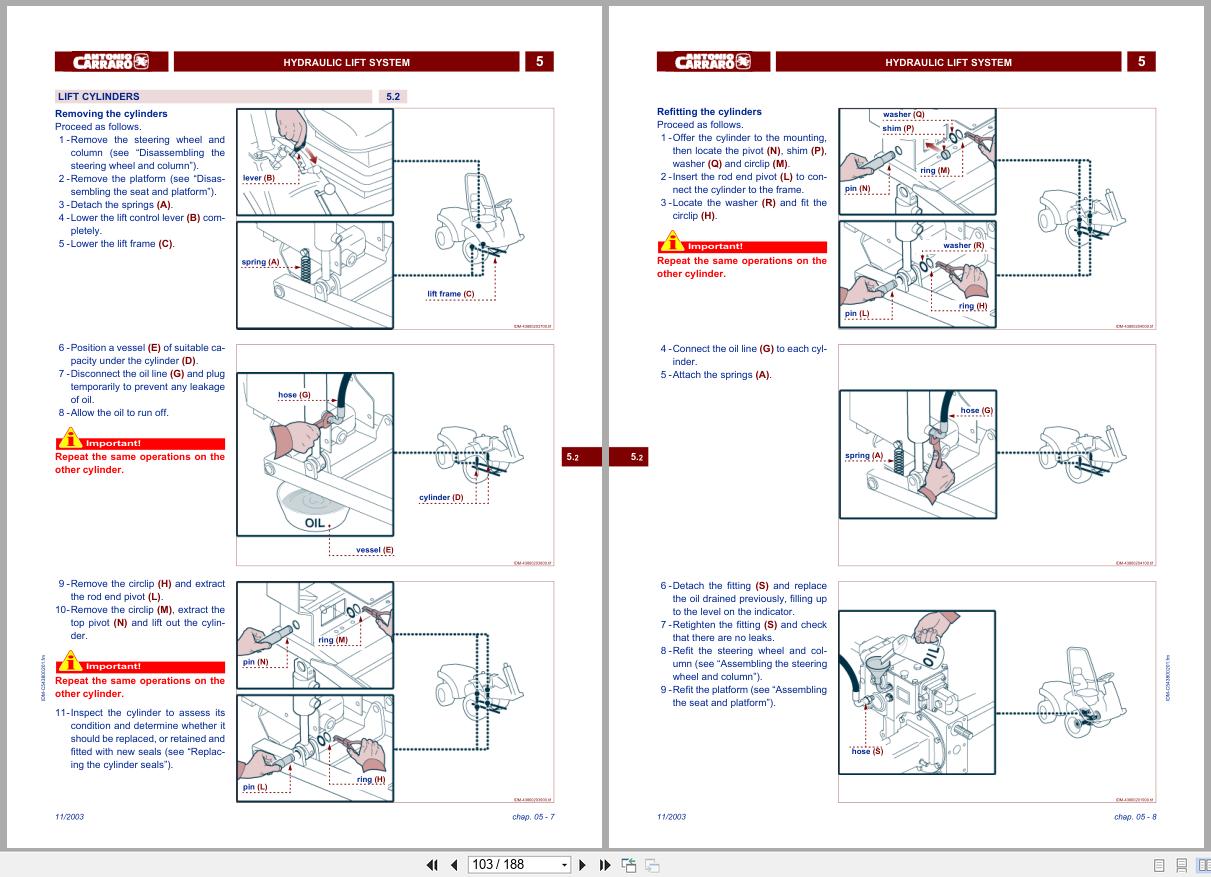Click the 11/2003 date in the footer
Viewport: 1211px width, 877px height.
69,817
